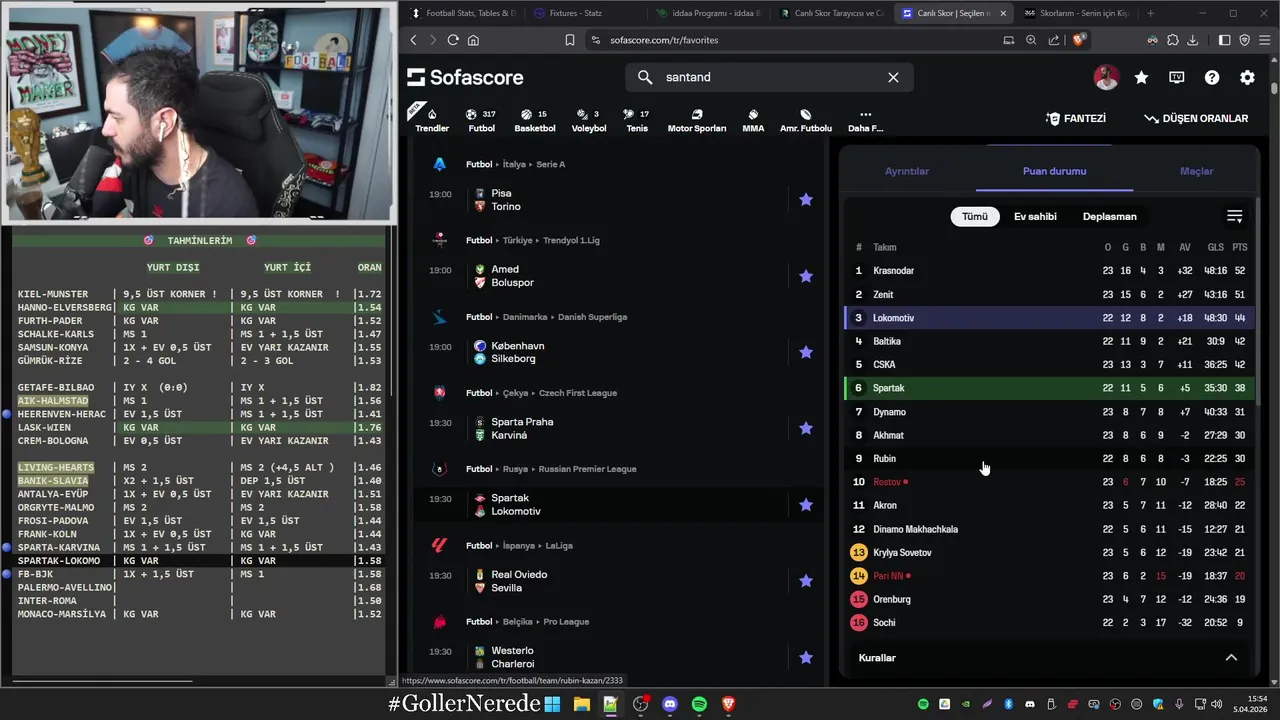
Task: Bookmark page with toolbar bookmark icon
Action: tap(569, 40)
